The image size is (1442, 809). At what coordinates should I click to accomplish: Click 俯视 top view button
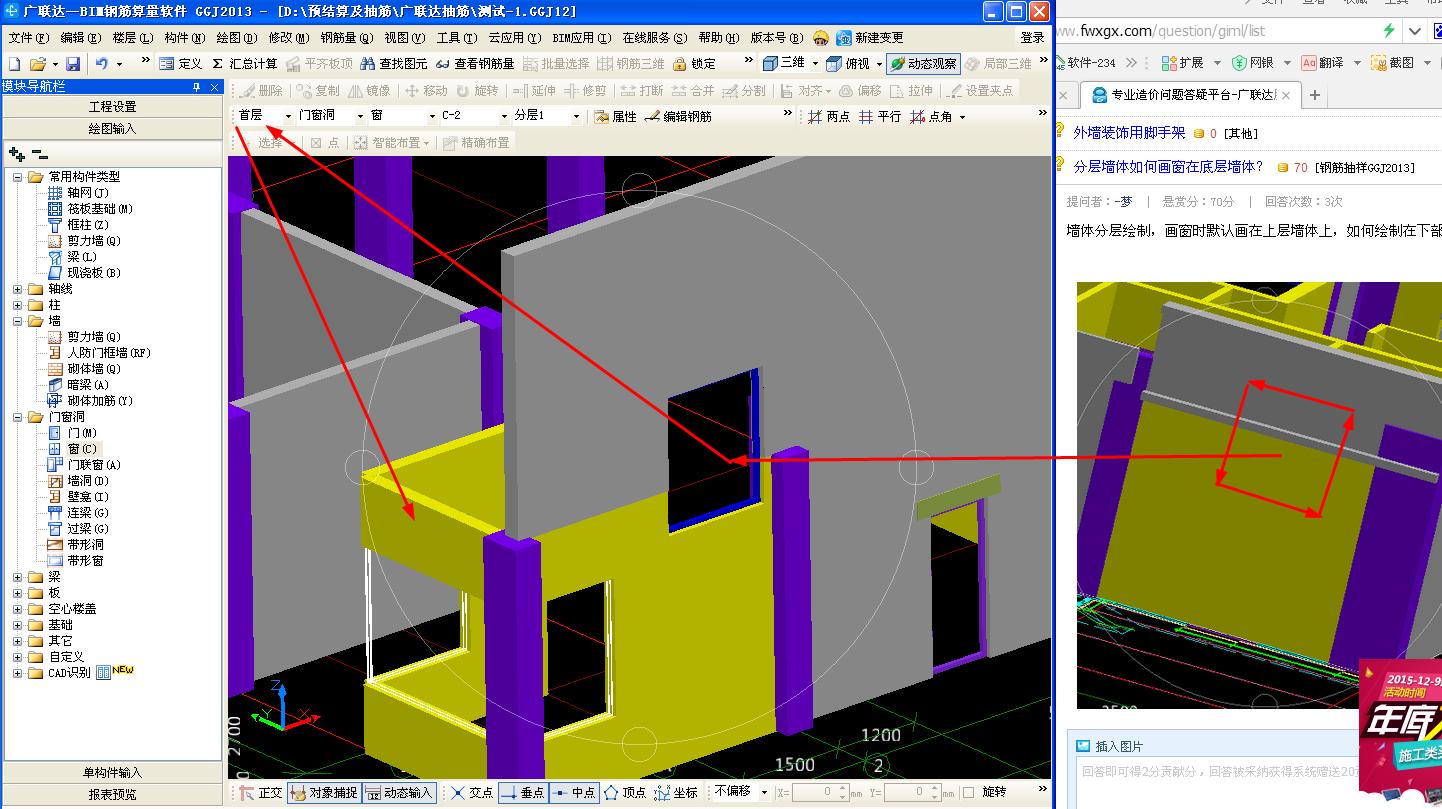coord(848,63)
